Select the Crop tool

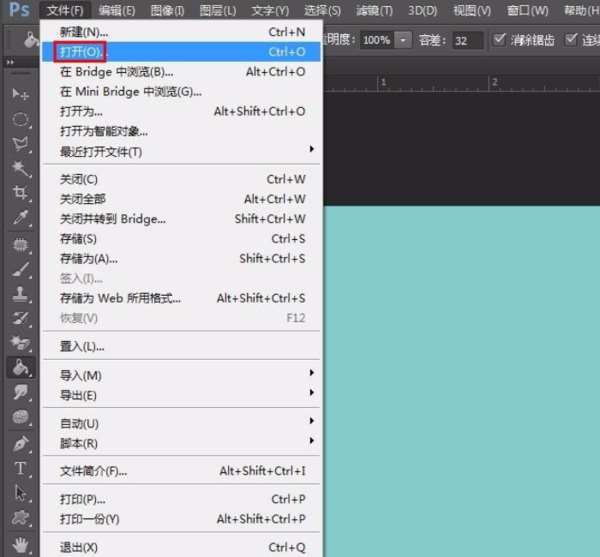[20, 193]
